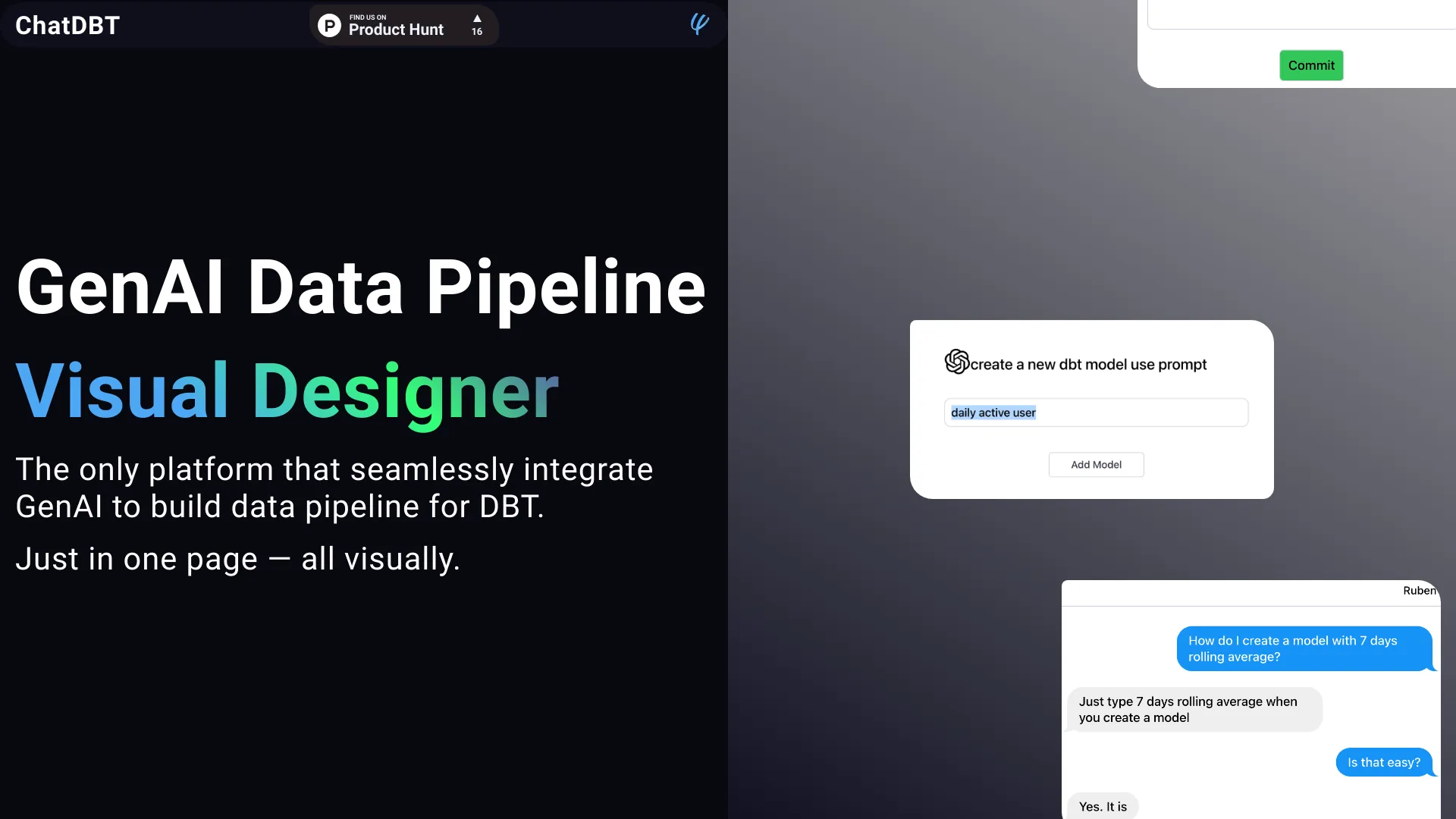Click the Find Us On Product Hunt link
This screenshot has height=819, width=1456.
coord(403,25)
